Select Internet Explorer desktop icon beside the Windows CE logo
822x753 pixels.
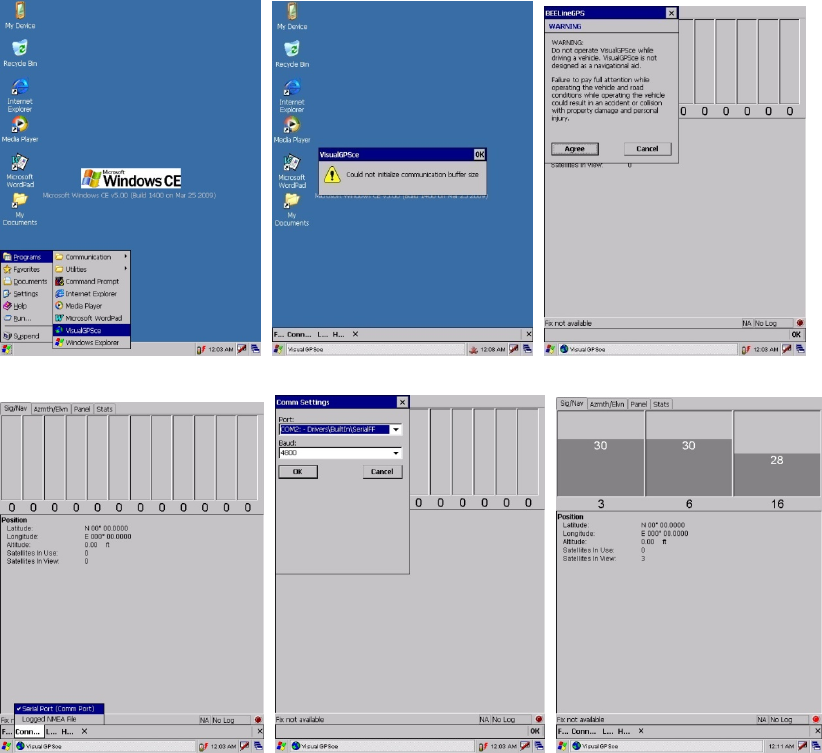pos(20,95)
